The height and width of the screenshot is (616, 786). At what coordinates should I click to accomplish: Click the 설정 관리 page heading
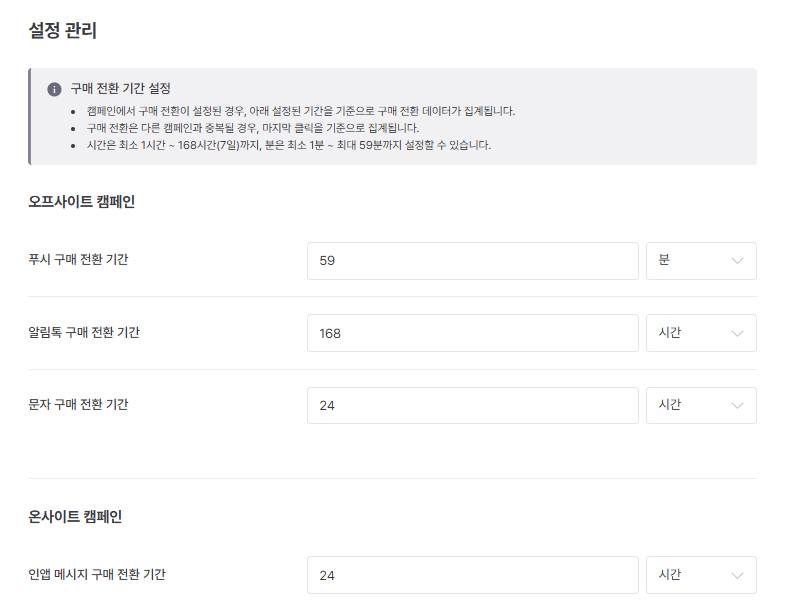pyautogui.click(x=63, y=31)
